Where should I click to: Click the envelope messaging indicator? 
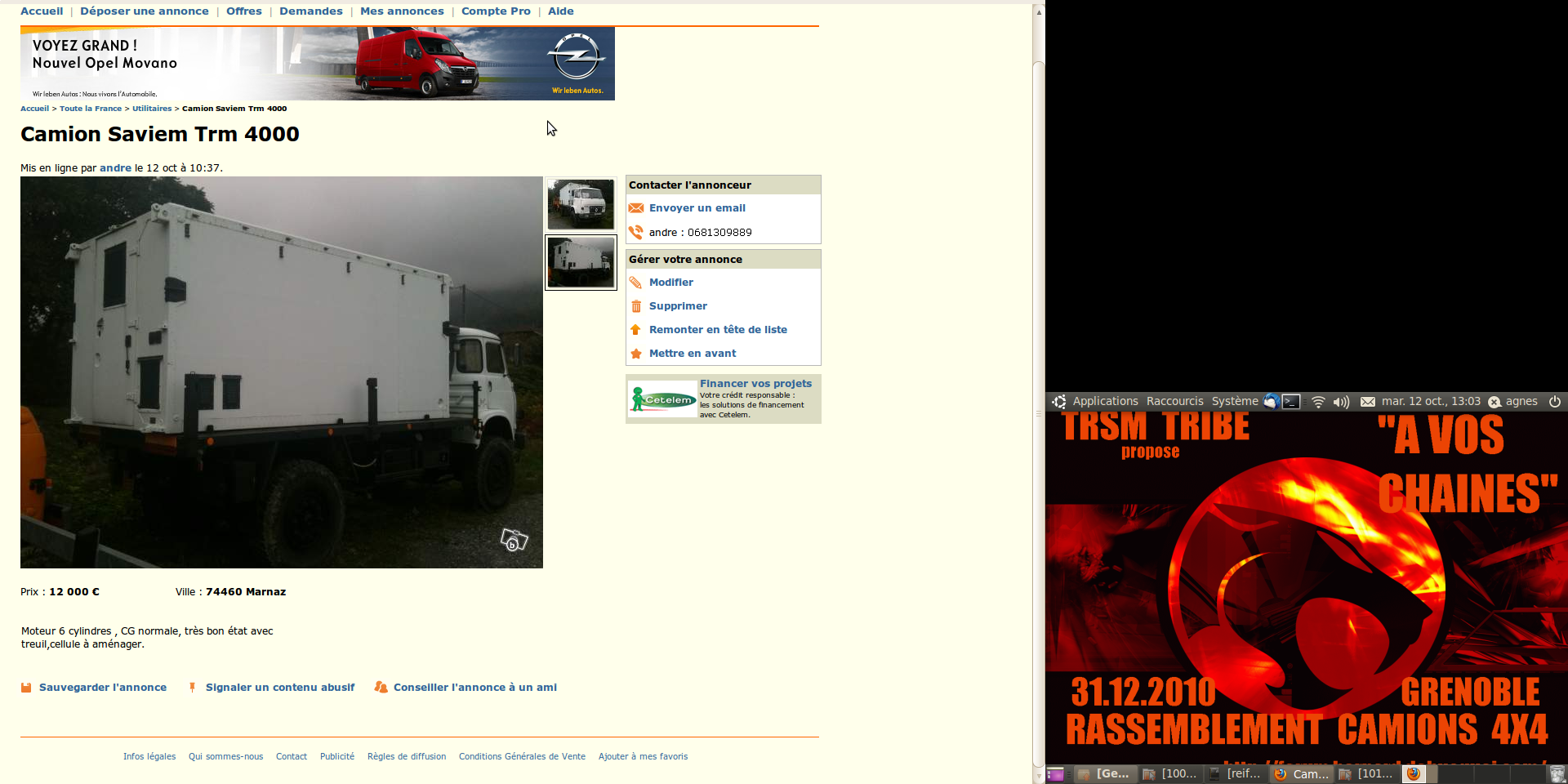click(x=1368, y=401)
